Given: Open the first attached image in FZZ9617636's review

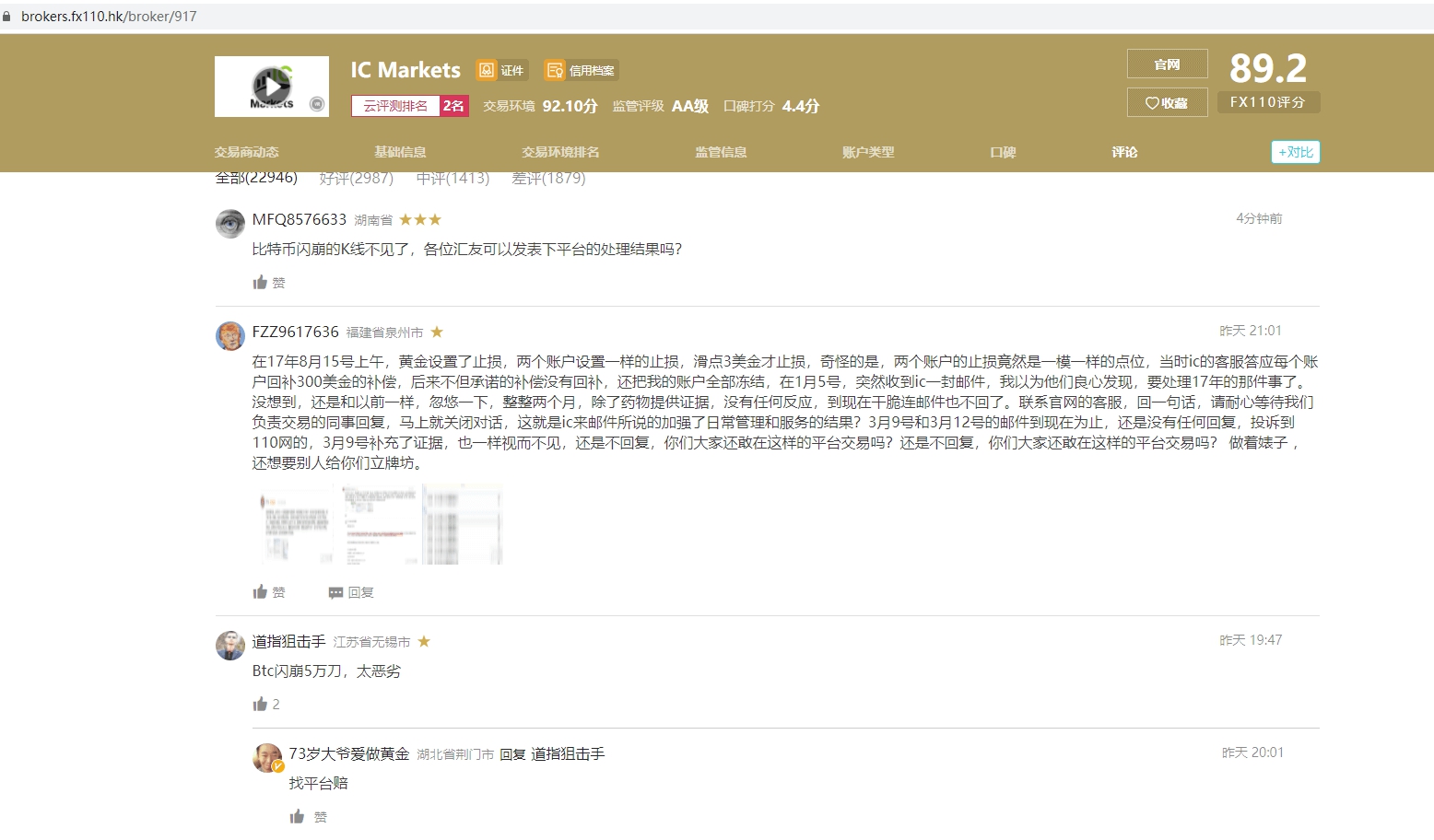Looking at the screenshot, I should point(293,524).
